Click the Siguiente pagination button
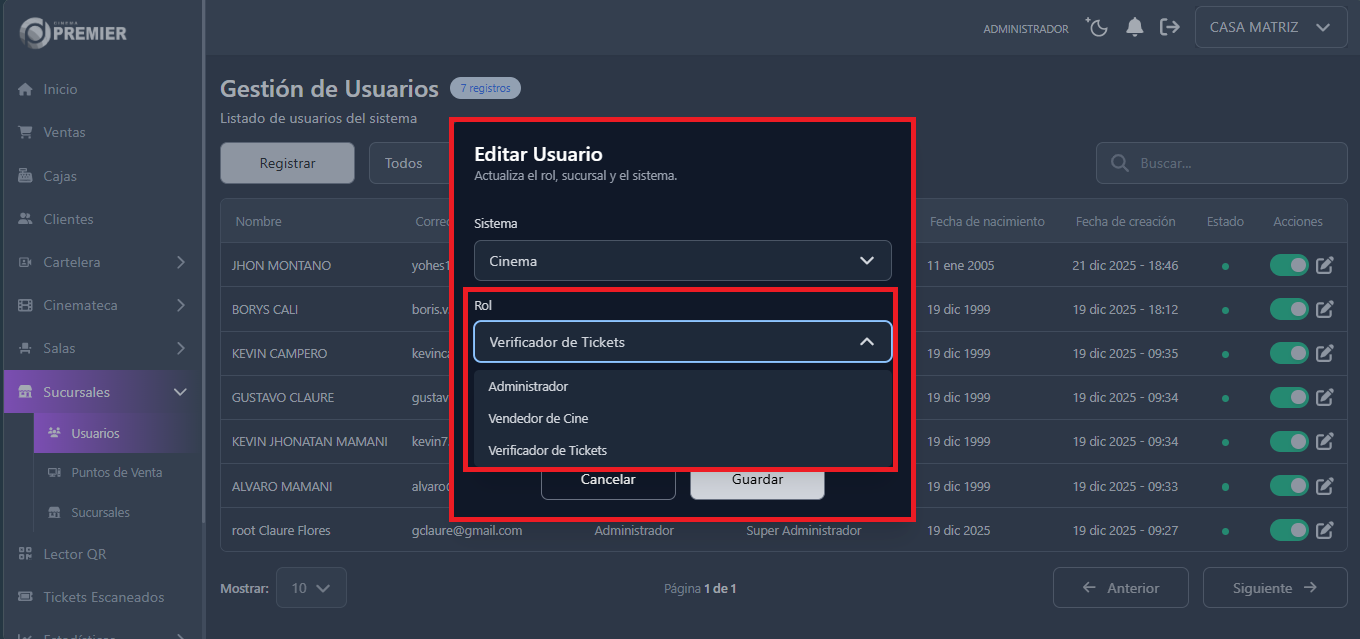Viewport: 1360px width, 639px height. pyautogui.click(x=1274, y=588)
